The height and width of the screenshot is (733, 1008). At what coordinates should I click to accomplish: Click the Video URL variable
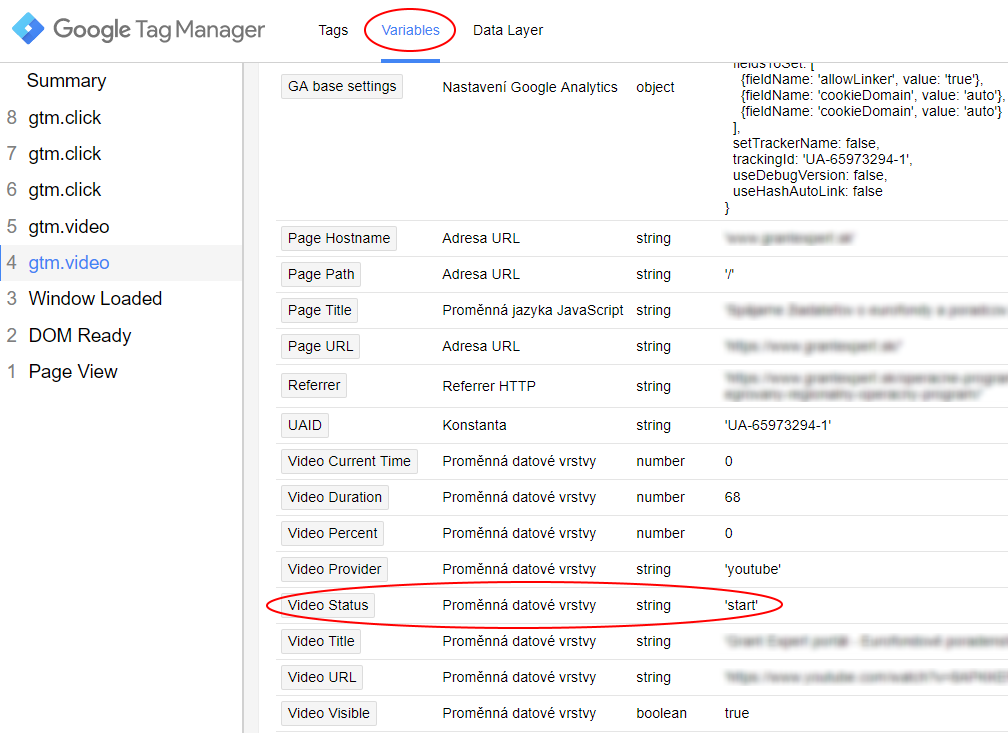pyautogui.click(x=321, y=677)
